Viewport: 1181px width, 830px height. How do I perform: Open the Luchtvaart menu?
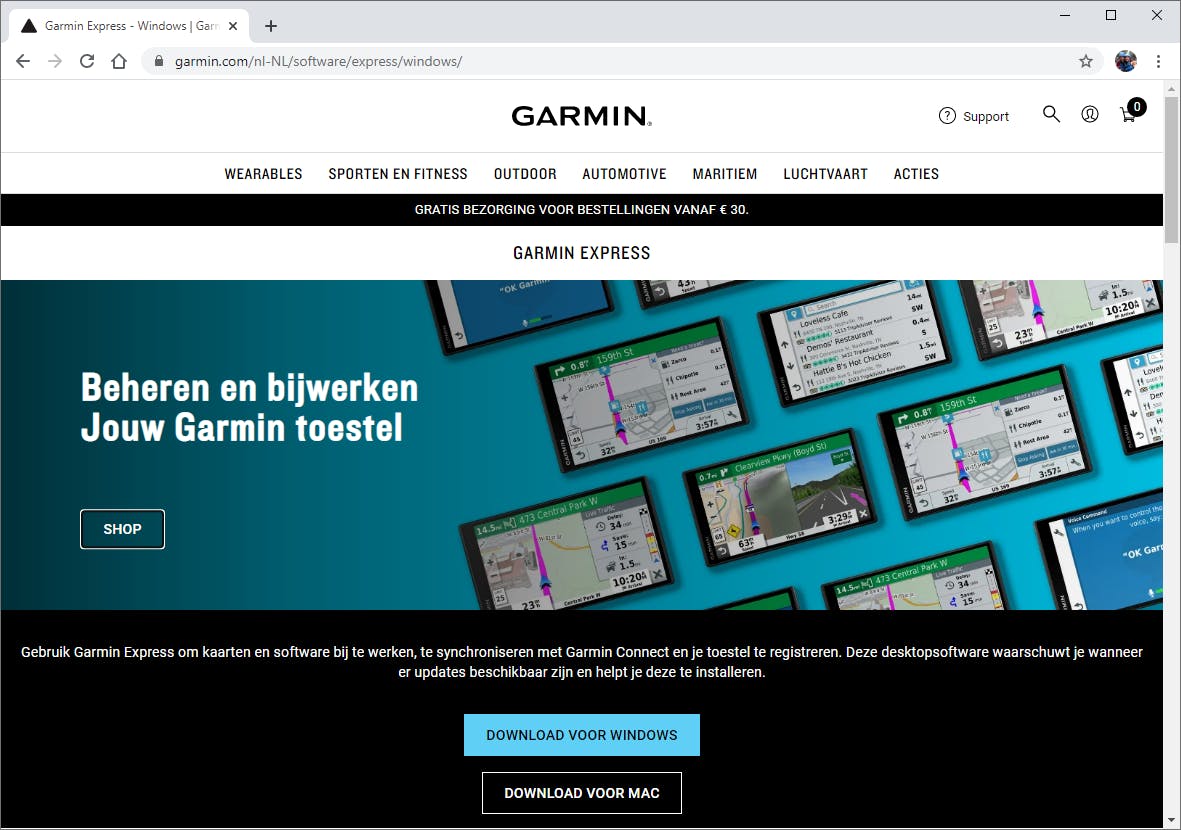(x=825, y=174)
